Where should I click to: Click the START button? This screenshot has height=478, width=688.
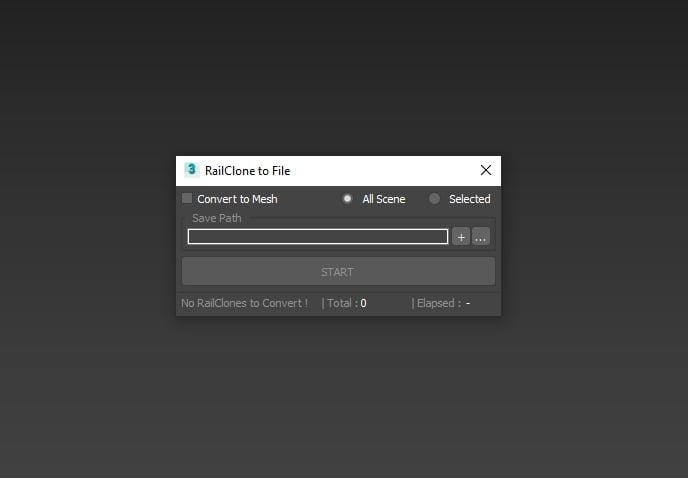[338, 271]
